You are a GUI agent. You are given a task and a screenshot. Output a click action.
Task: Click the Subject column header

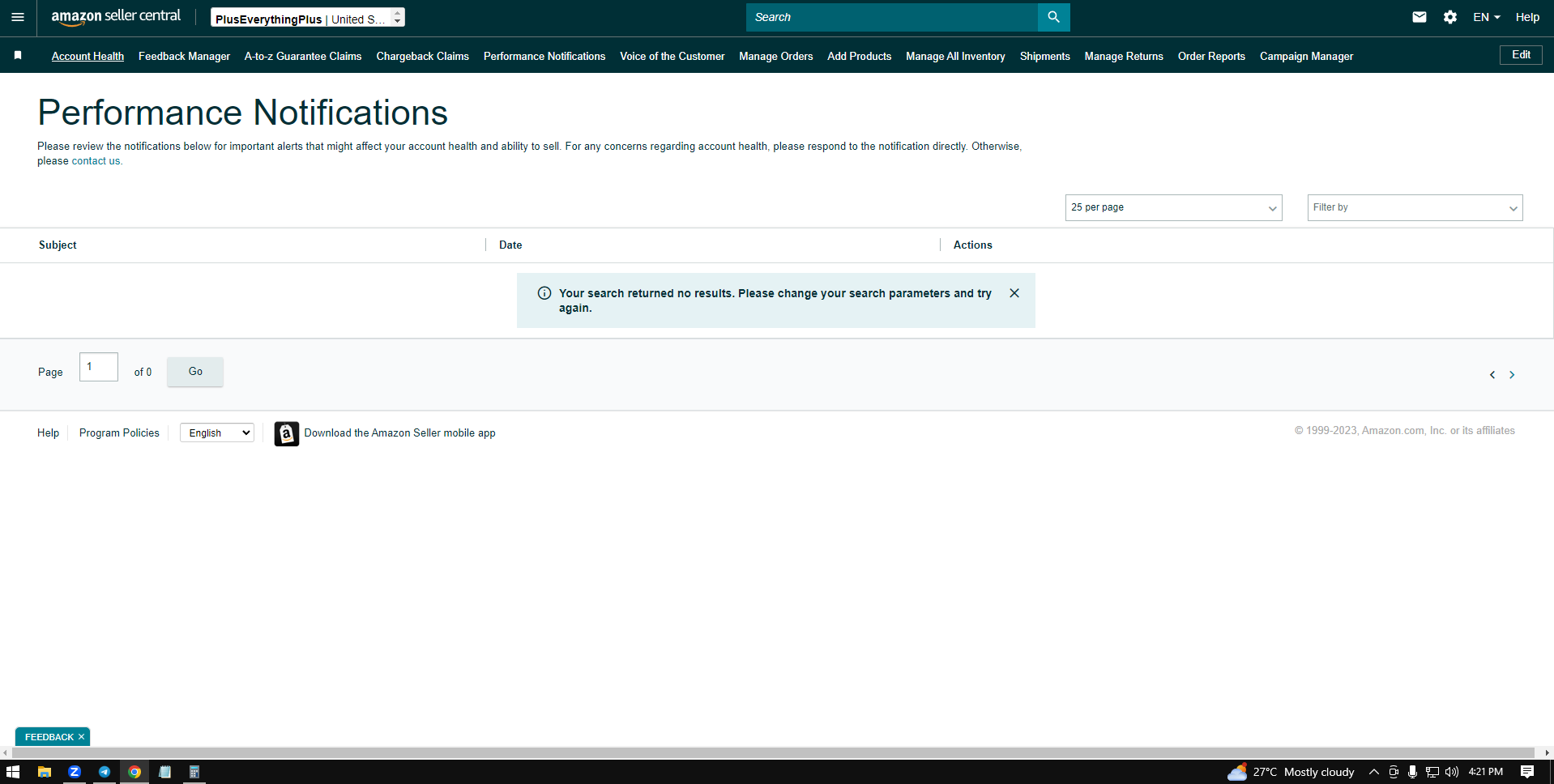click(58, 245)
